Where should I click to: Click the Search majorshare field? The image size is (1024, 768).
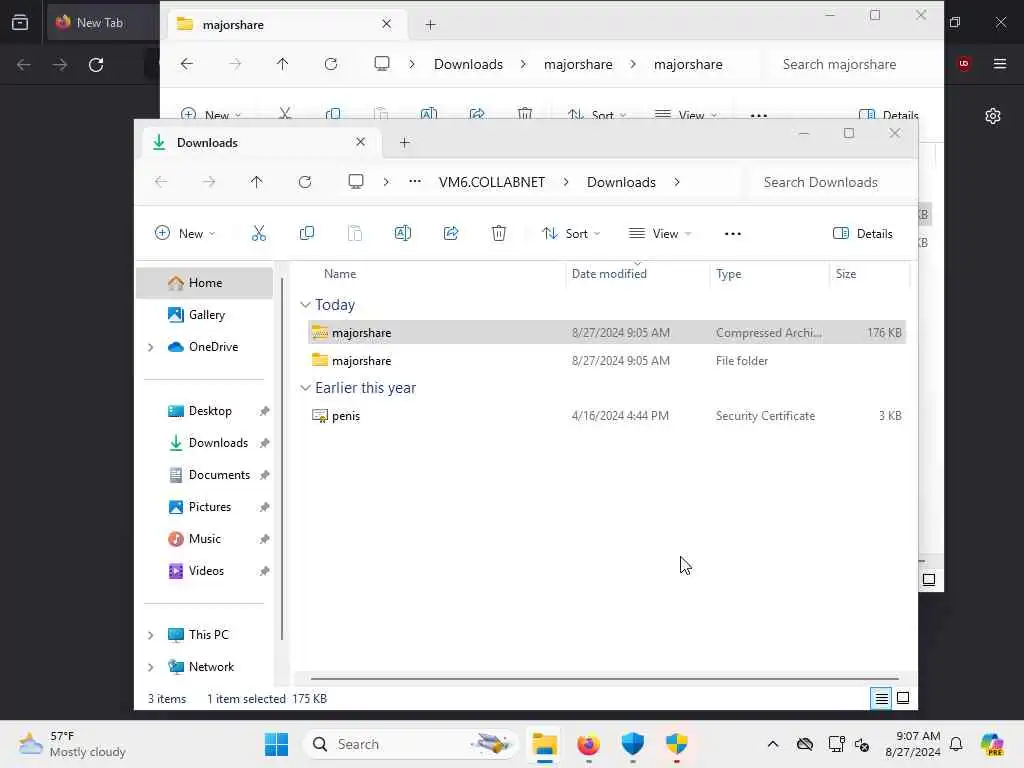tap(849, 64)
